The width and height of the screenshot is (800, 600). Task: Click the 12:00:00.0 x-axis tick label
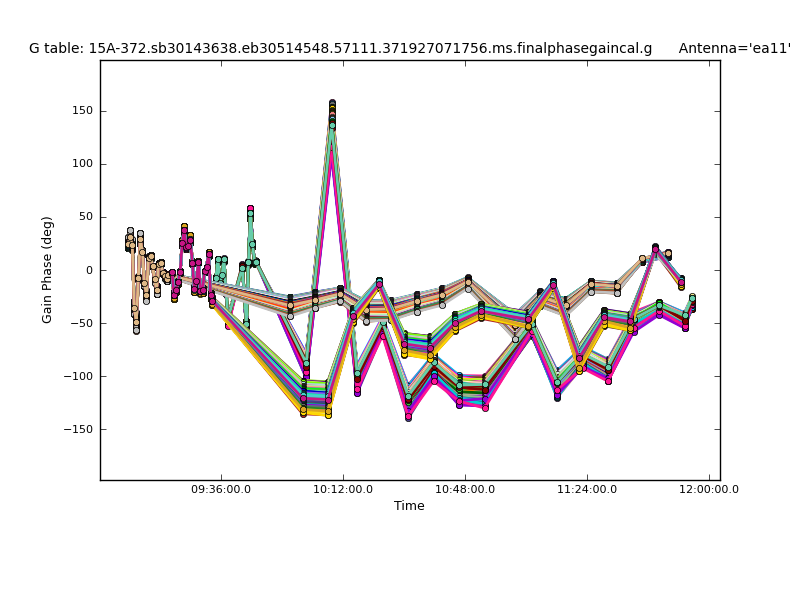708,489
